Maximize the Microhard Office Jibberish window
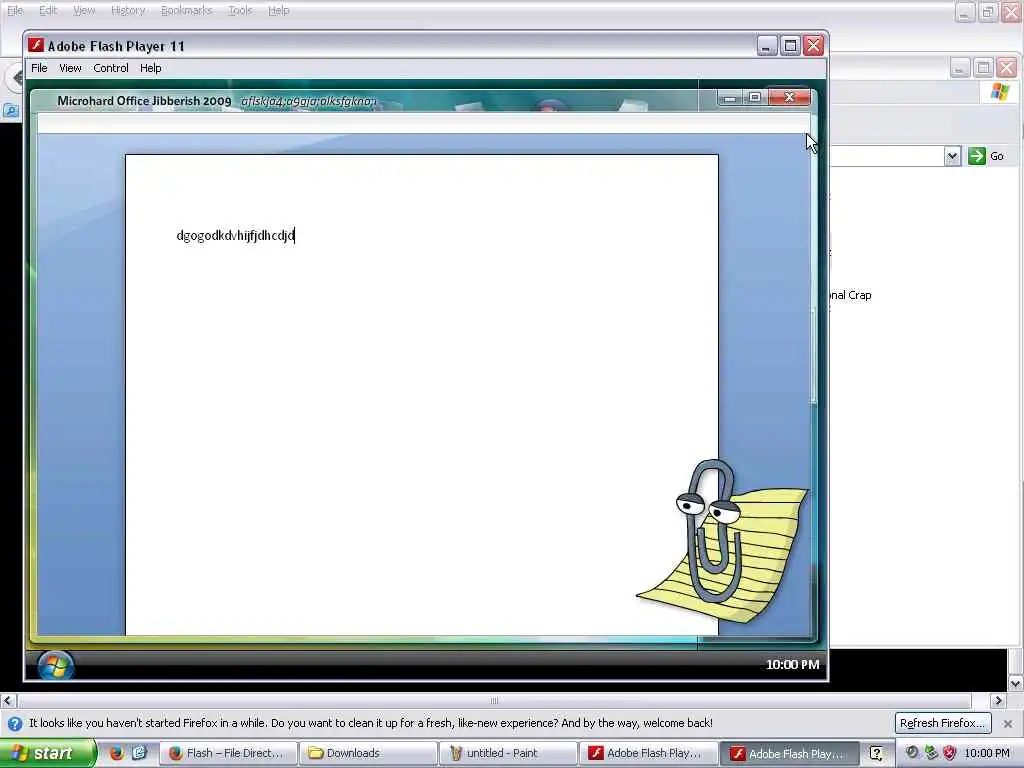This screenshot has height=768, width=1024. (755, 97)
